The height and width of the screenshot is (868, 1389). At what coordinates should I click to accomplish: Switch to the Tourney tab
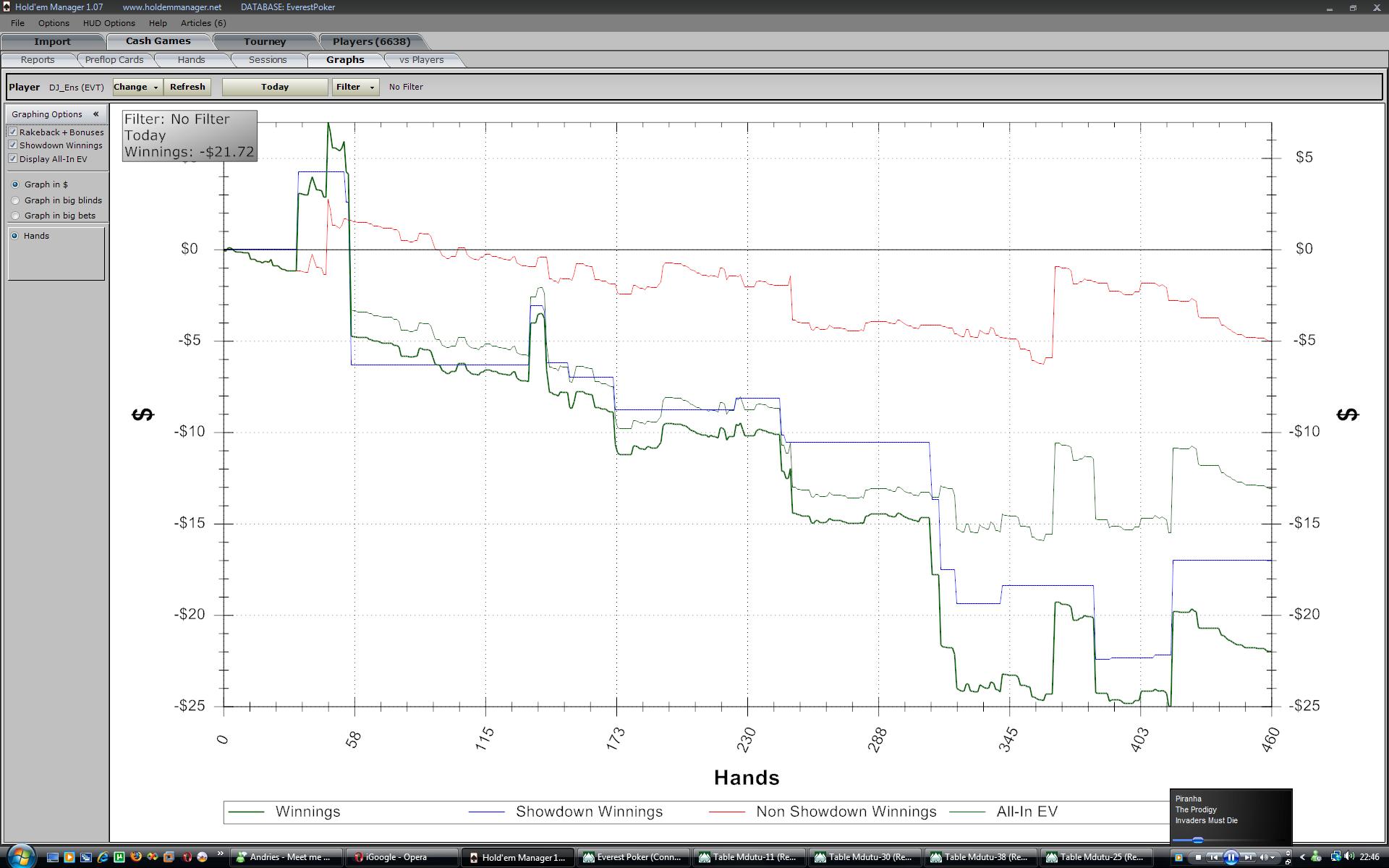[x=265, y=41]
